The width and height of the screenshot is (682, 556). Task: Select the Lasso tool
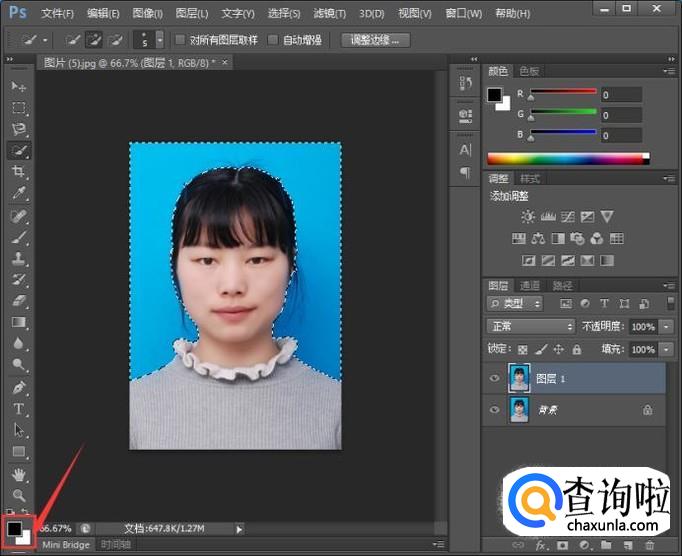[x=19, y=130]
